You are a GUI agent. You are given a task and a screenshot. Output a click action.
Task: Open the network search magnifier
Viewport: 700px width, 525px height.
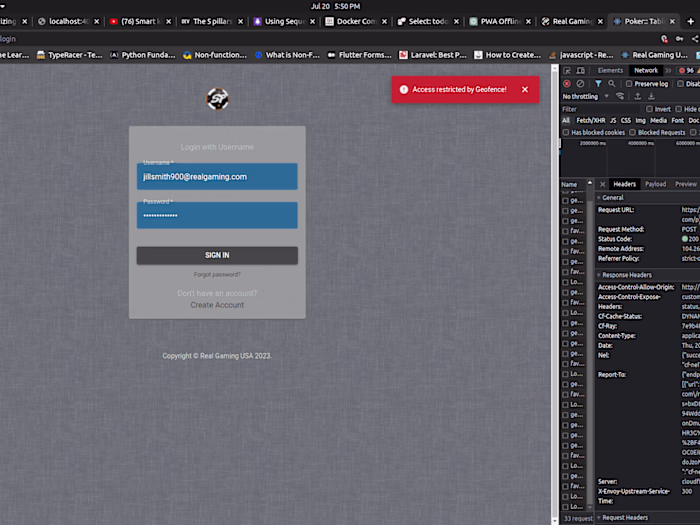click(612, 83)
